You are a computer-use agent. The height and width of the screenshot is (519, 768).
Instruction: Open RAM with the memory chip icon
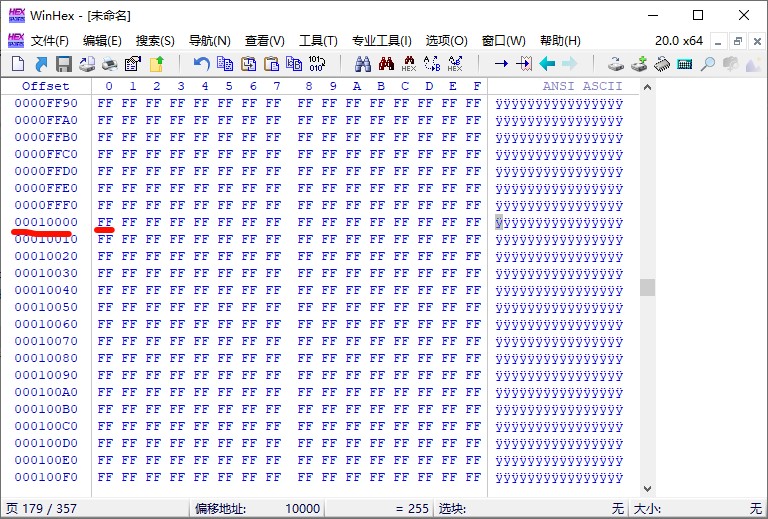point(662,64)
